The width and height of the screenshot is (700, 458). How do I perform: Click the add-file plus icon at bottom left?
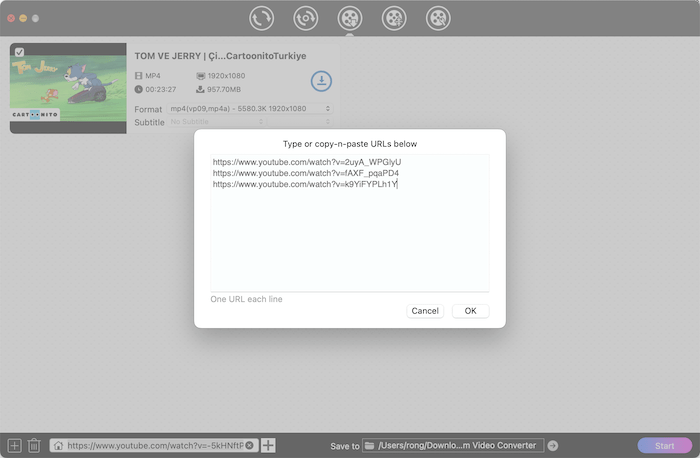point(14,445)
